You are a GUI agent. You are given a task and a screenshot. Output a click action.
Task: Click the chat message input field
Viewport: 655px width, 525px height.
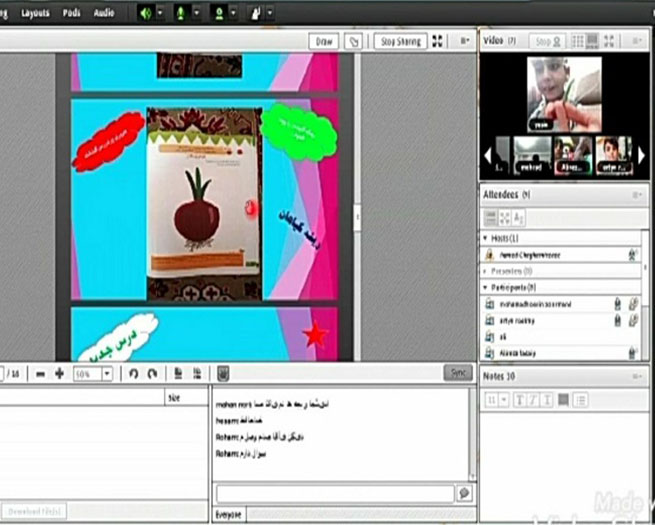click(334, 494)
